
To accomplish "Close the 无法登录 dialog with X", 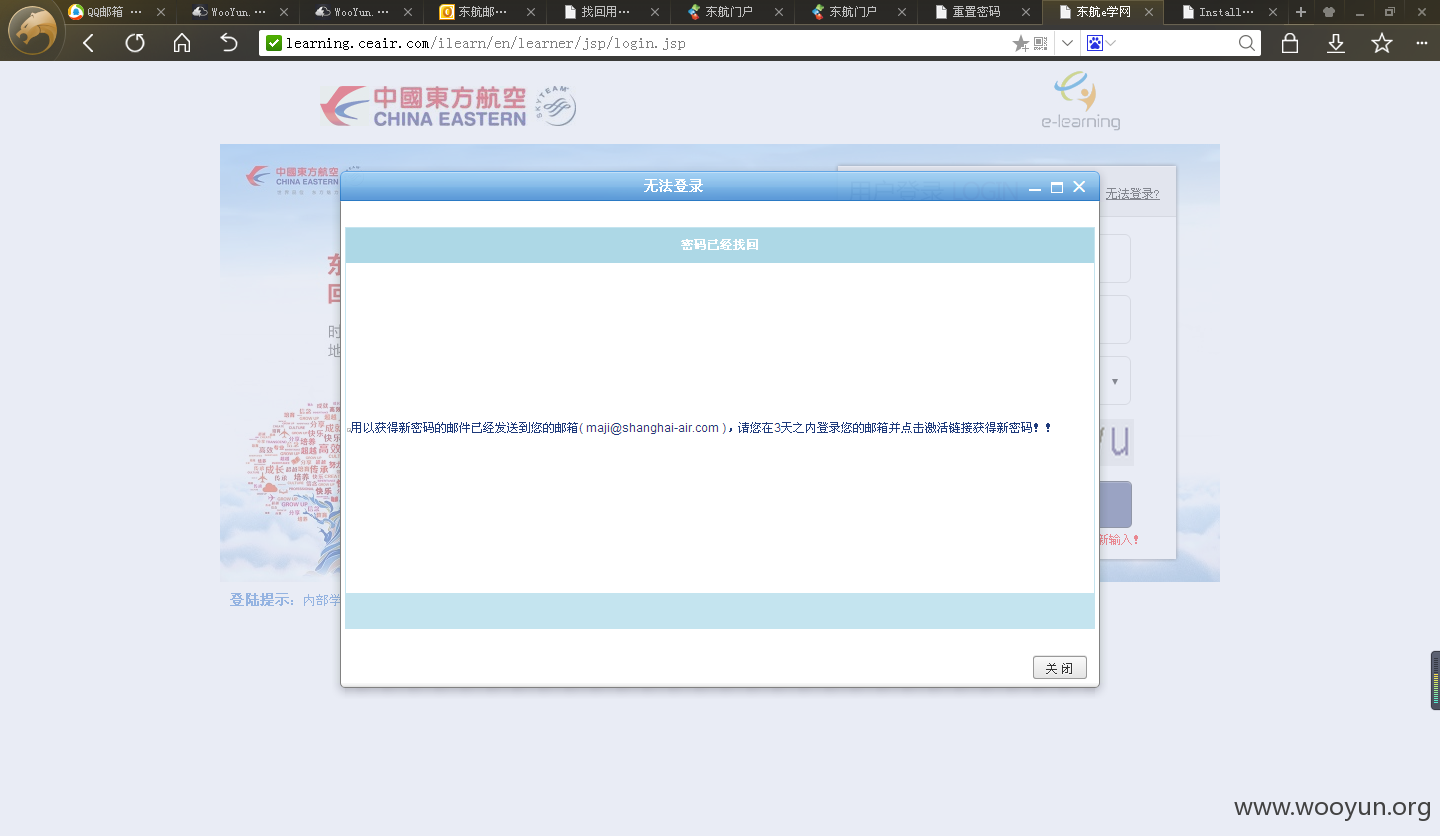I will (1079, 187).
